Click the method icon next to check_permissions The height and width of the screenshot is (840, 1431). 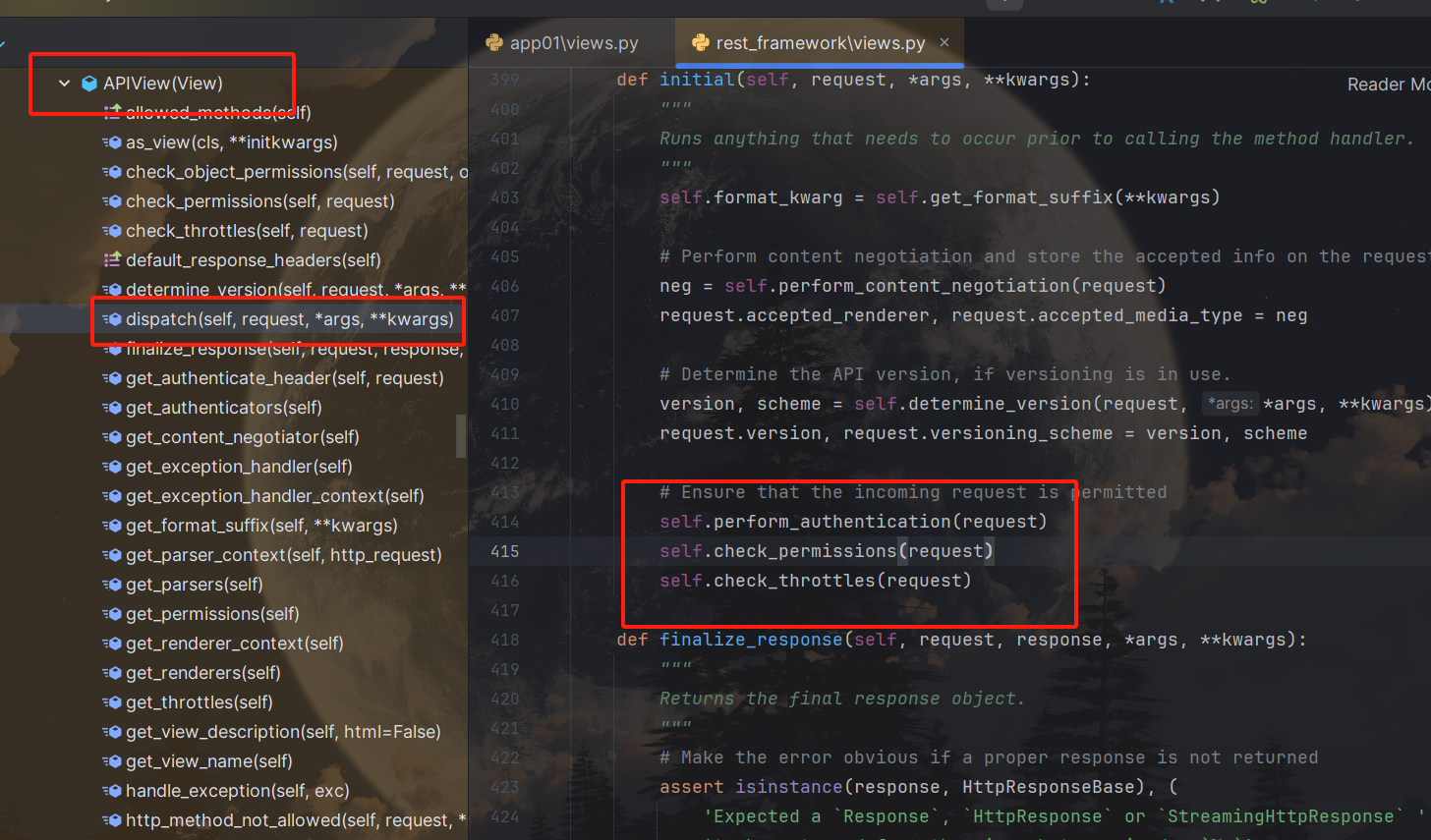tap(112, 201)
